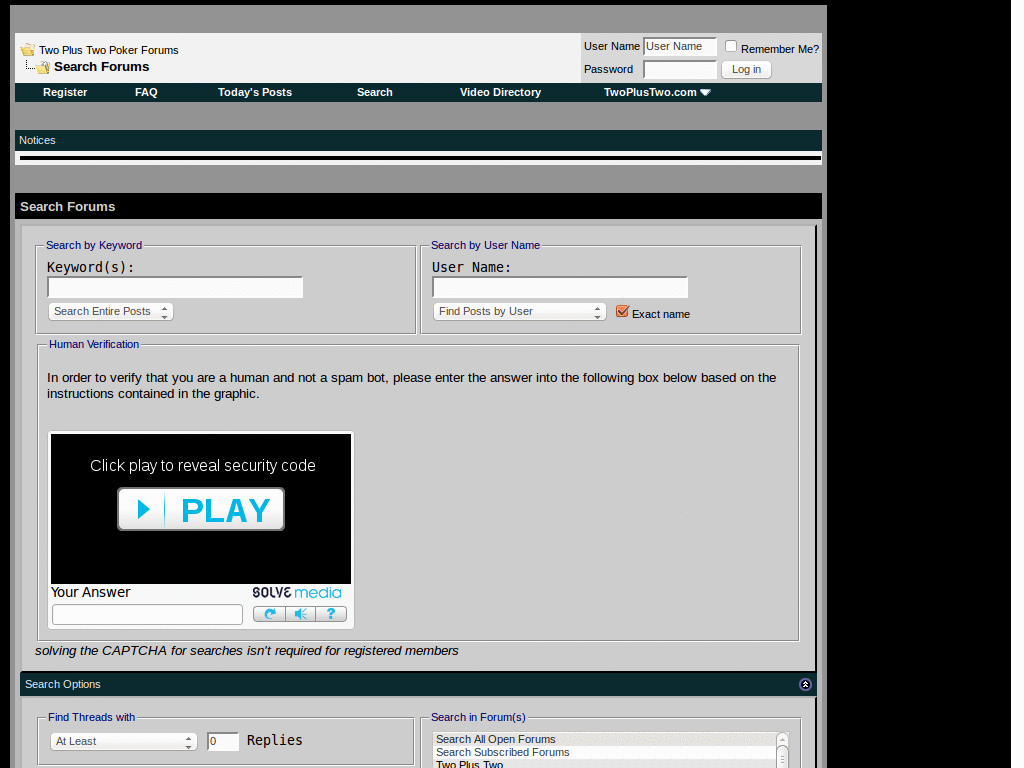Open FAQ in navigation bar
The width and height of the screenshot is (1024, 768).
[x=146, y=92]
